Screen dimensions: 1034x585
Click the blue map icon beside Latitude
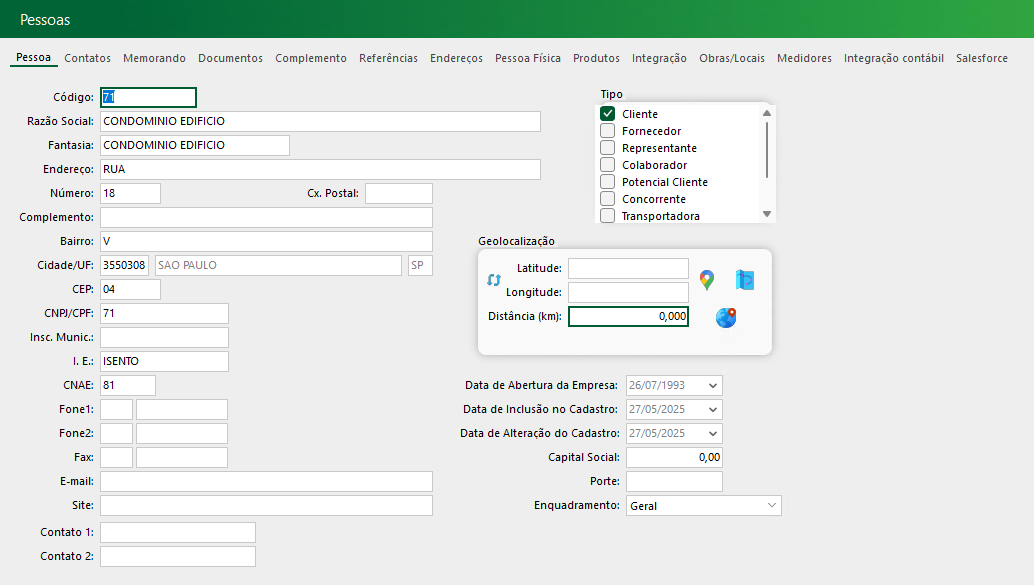[745, 280]
